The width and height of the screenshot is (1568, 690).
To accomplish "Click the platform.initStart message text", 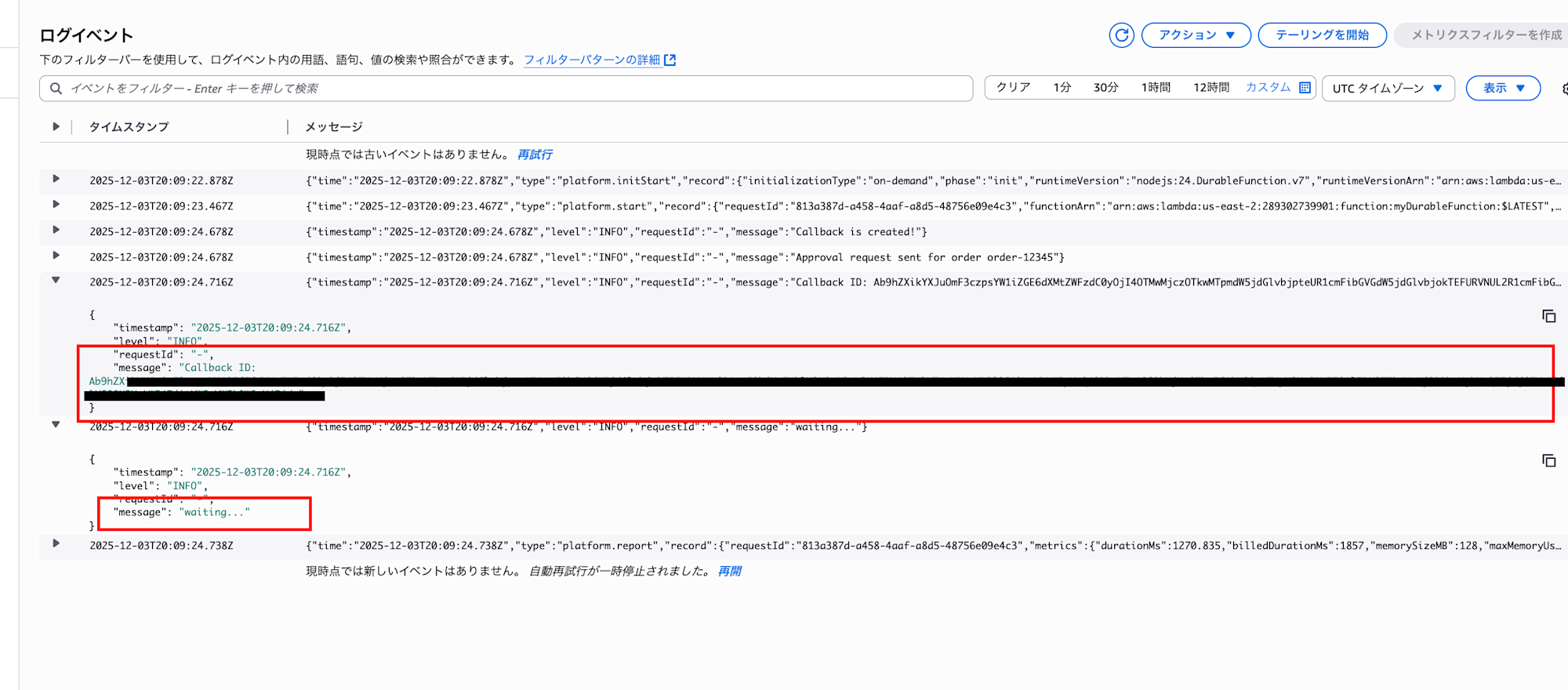I will (x=933, y=180).
